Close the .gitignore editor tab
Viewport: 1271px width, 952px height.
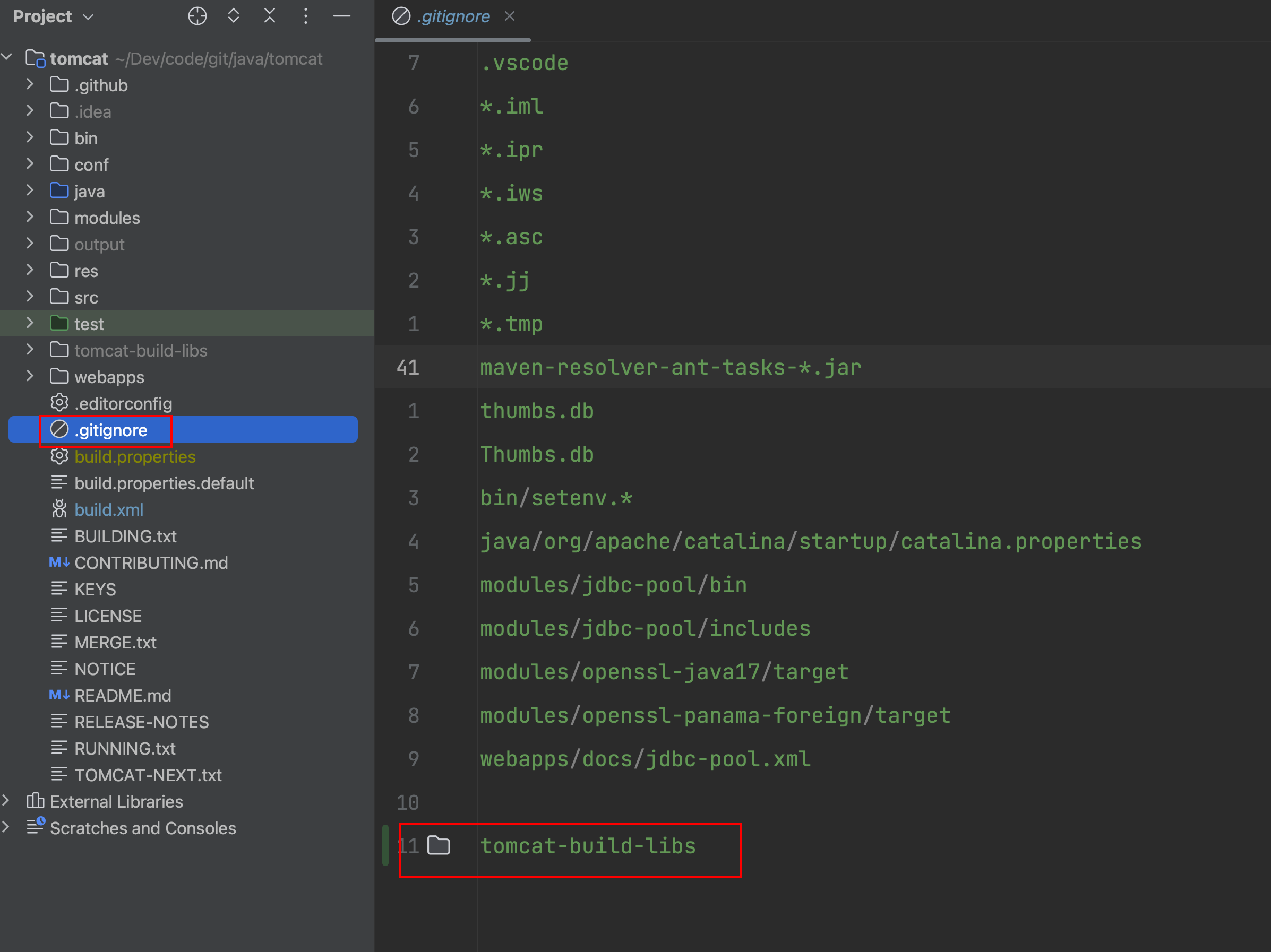pos(510,16)
